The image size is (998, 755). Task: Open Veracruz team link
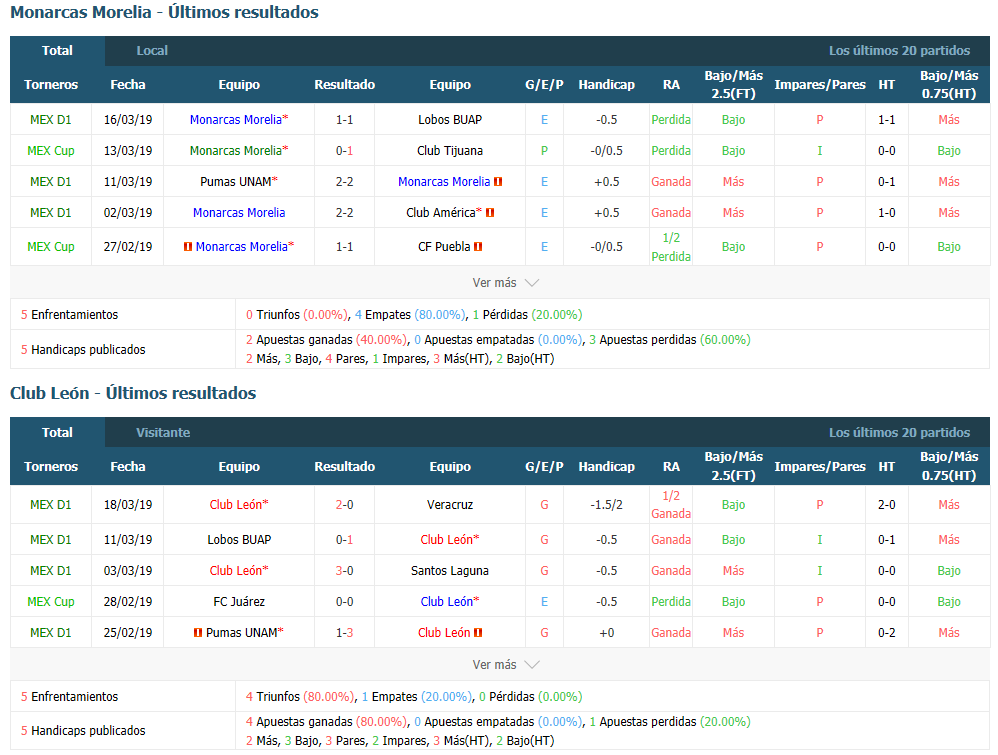pos(450,505)
